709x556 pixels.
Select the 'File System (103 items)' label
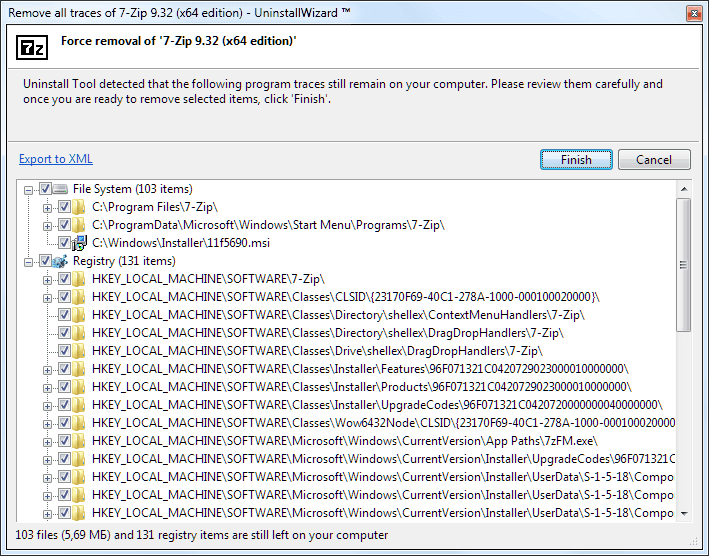coord(133,189)
